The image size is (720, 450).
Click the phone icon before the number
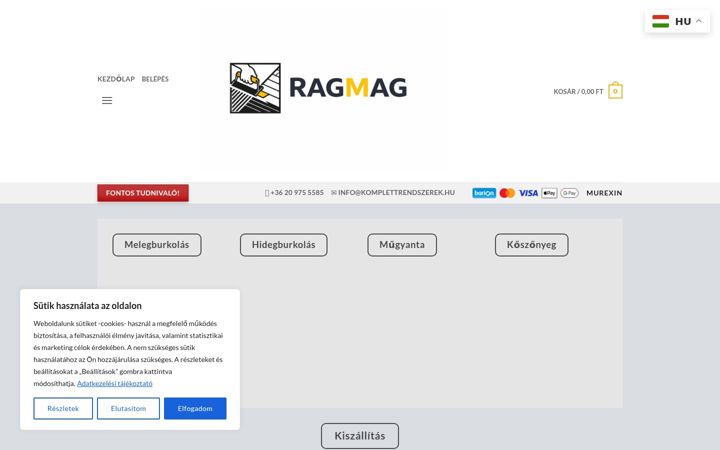[267, 193]
